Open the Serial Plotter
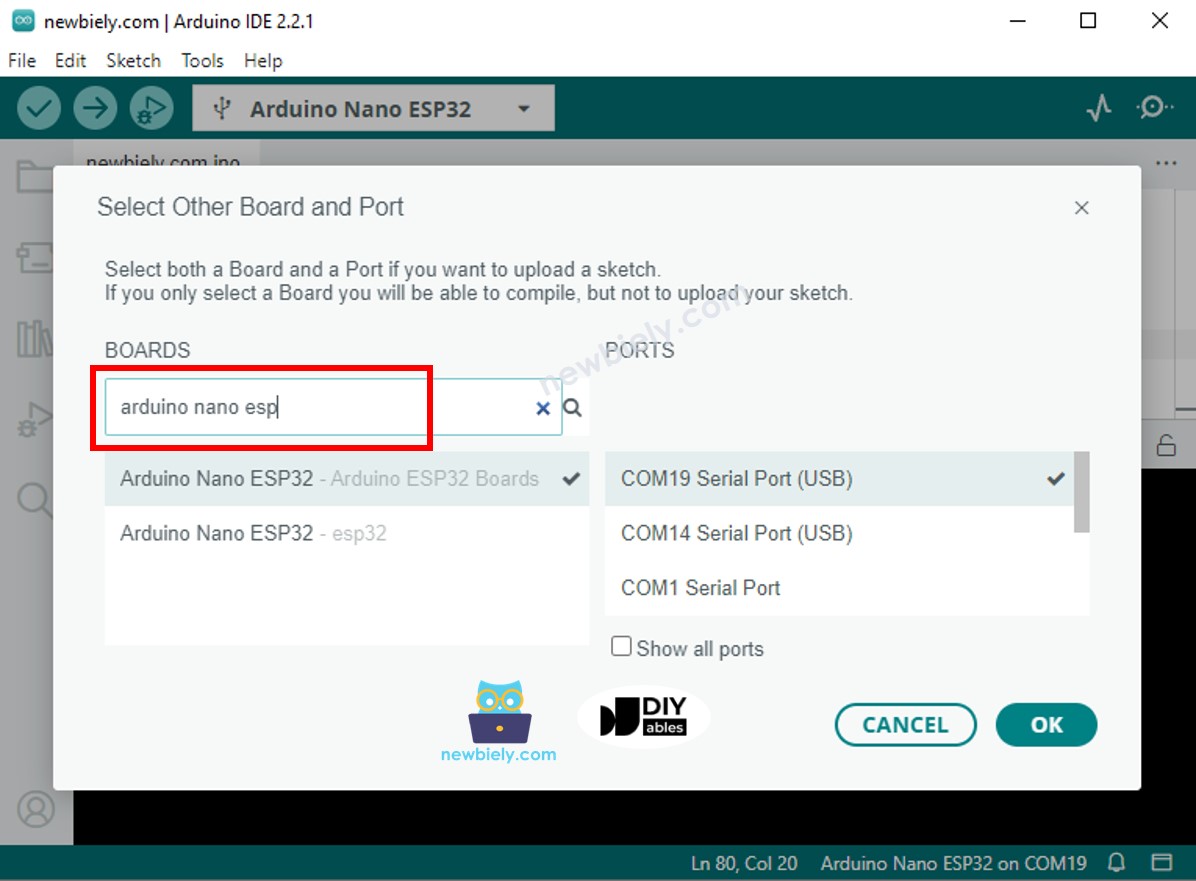Screen dimensions: 1196x881 pyautogui.click(x=1098, y=108)
